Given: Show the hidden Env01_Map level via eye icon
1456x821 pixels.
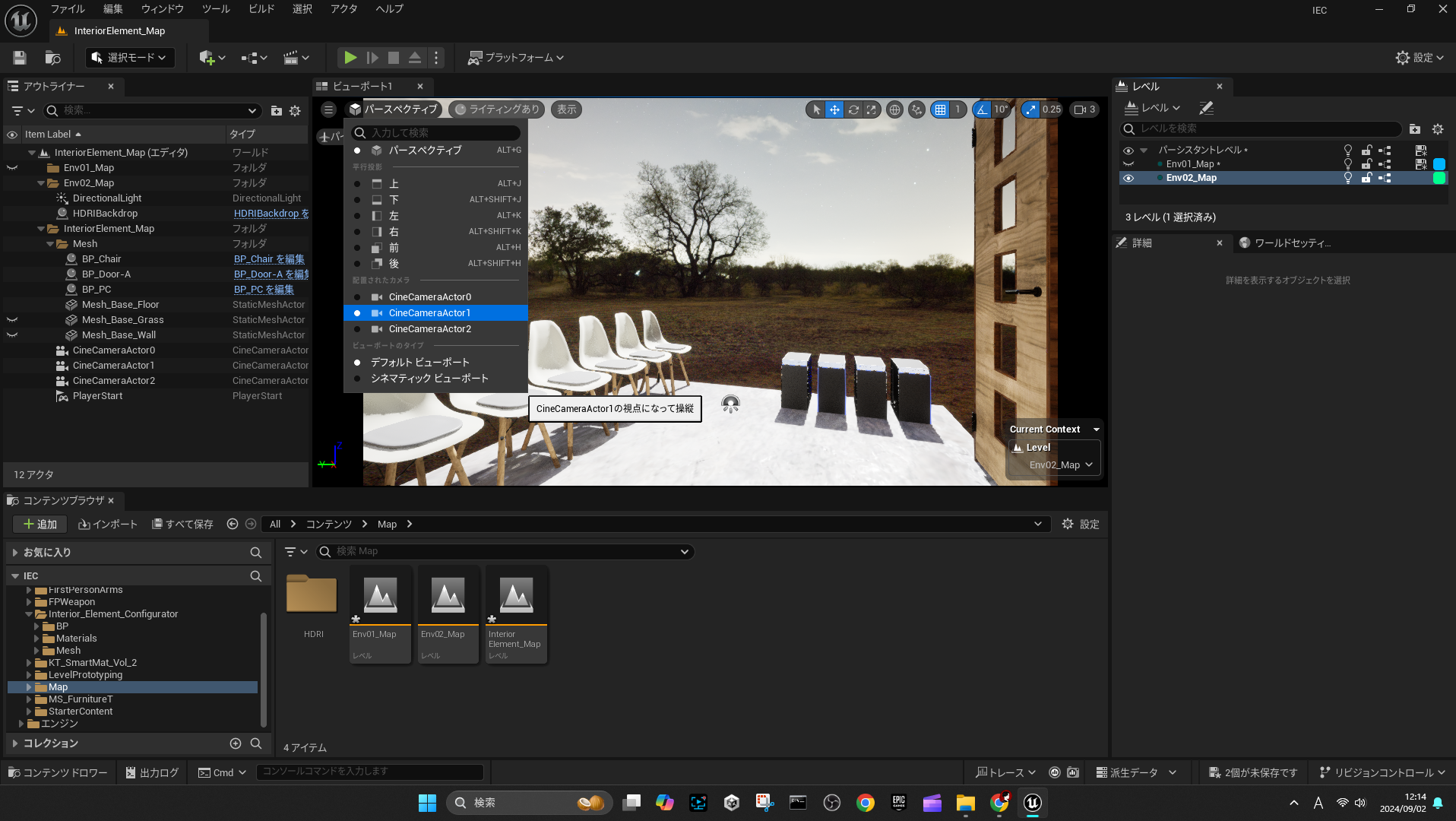Looking at the screenshot, I should point(1128,164).
